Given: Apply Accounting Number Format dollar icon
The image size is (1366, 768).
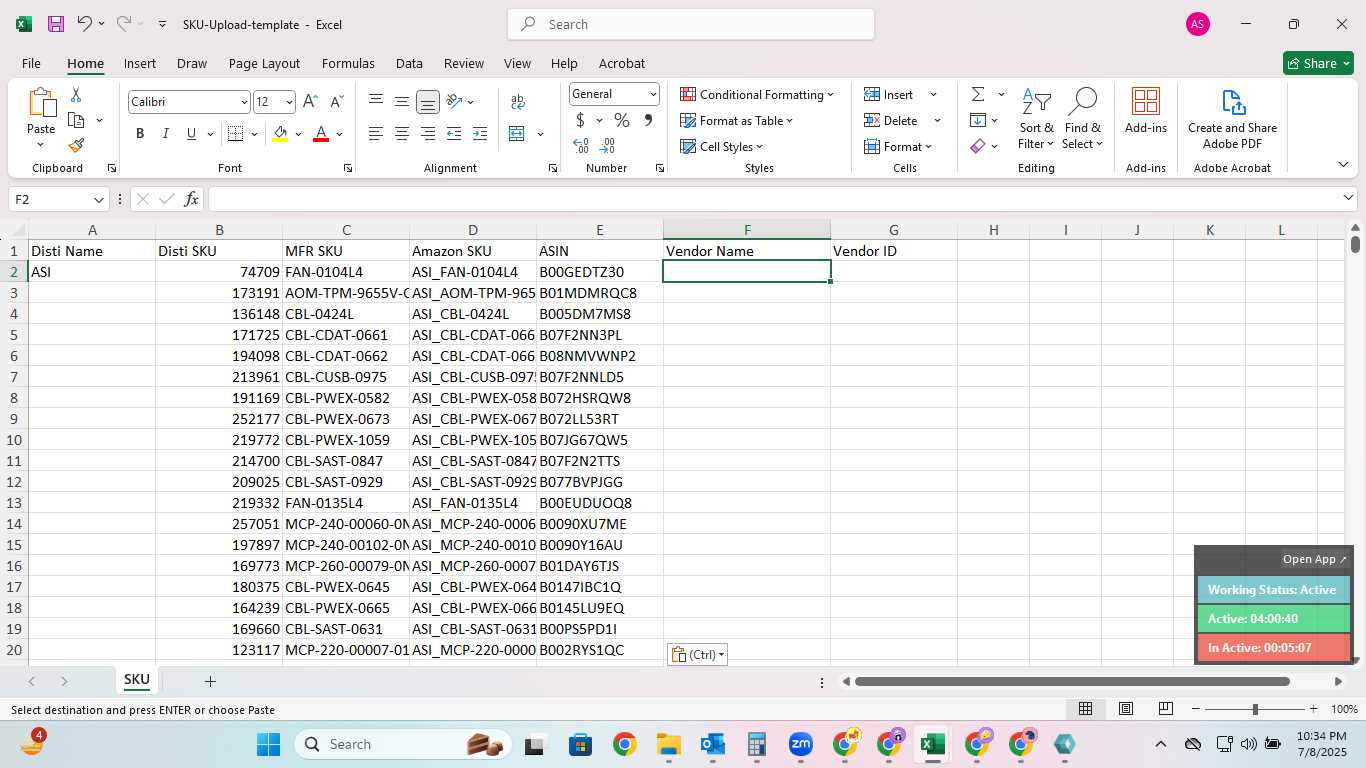Looking at the screenshot, I should pyautogui.click(x=580, y=120).
